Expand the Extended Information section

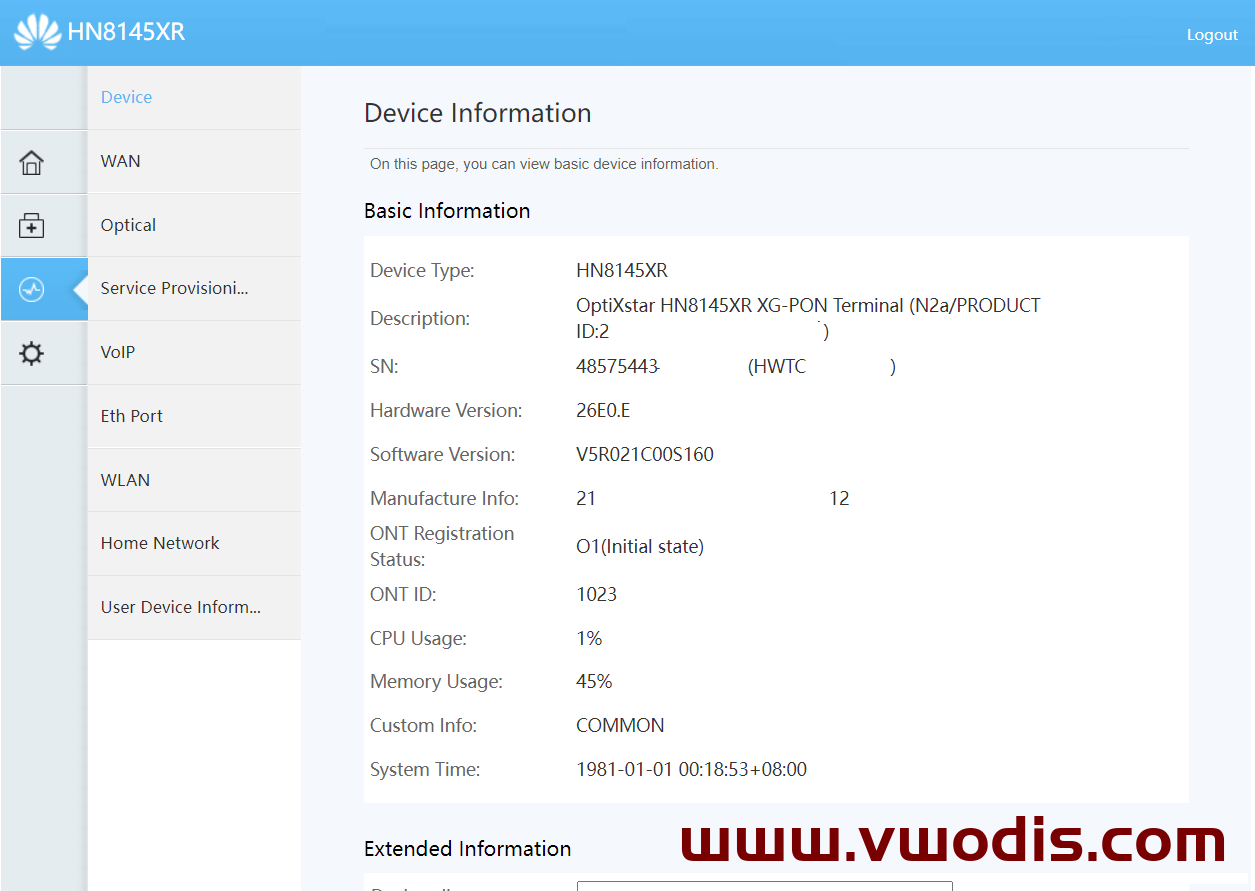point(467,848)
